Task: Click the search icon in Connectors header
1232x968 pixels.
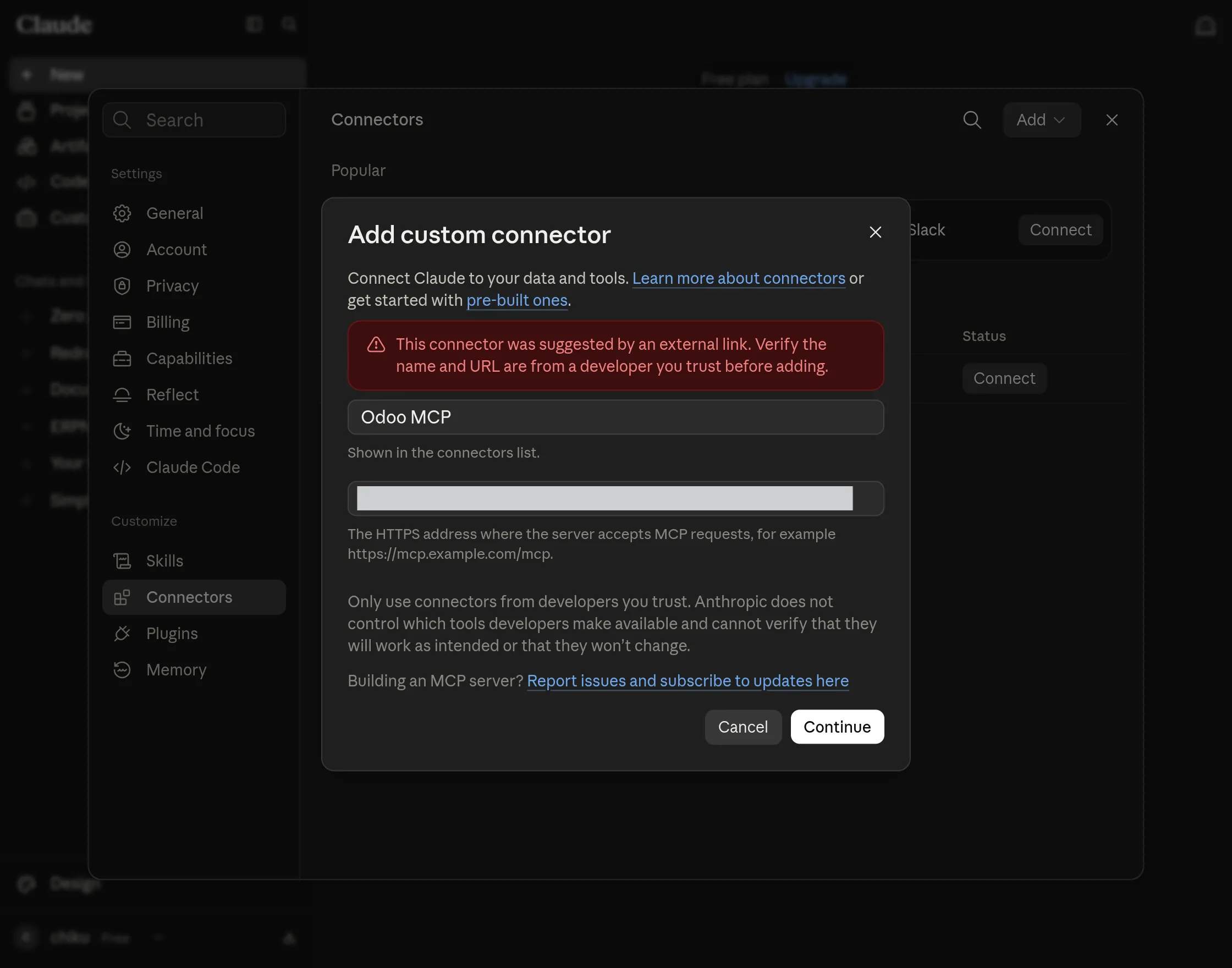Action: click(x=972, y=119)
